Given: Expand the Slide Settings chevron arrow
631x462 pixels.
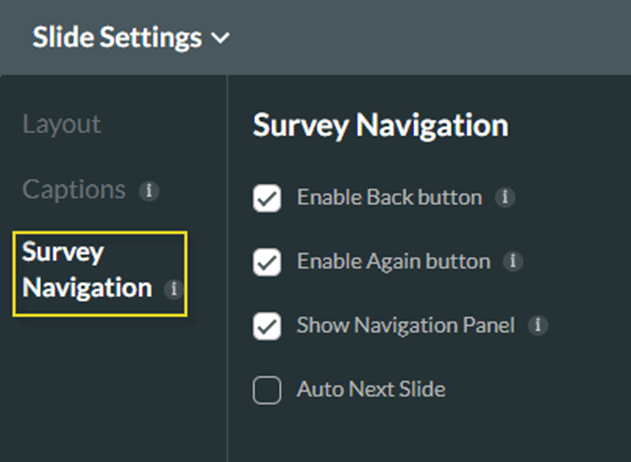Looking at the screenshot, I should [220, 39].
